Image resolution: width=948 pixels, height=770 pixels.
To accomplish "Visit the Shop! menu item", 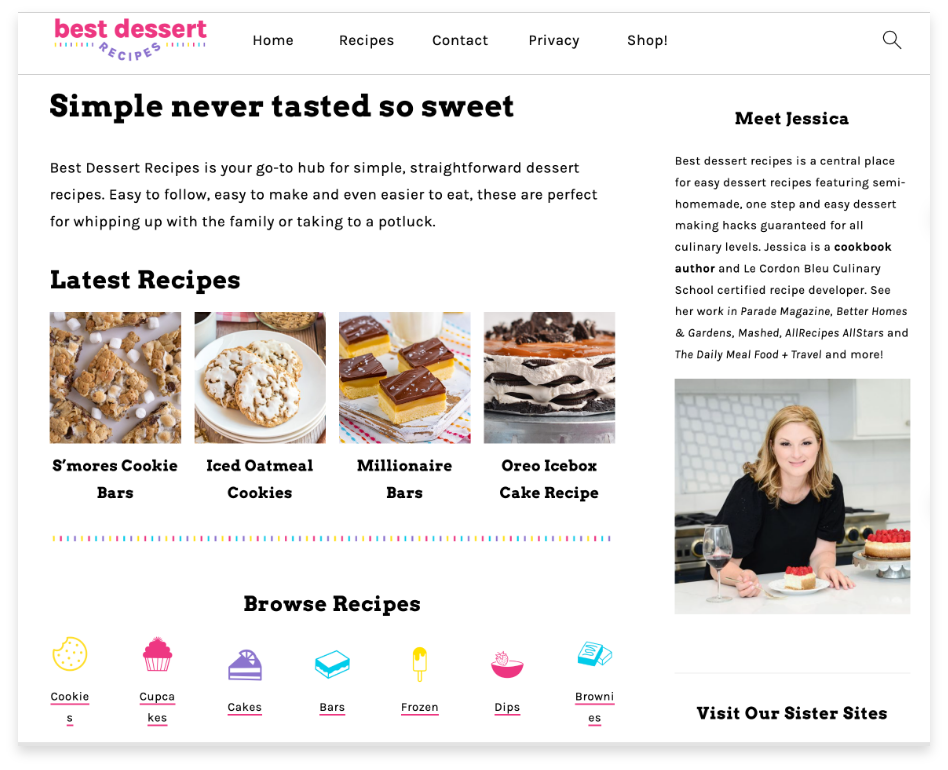I will click(647, 40).
